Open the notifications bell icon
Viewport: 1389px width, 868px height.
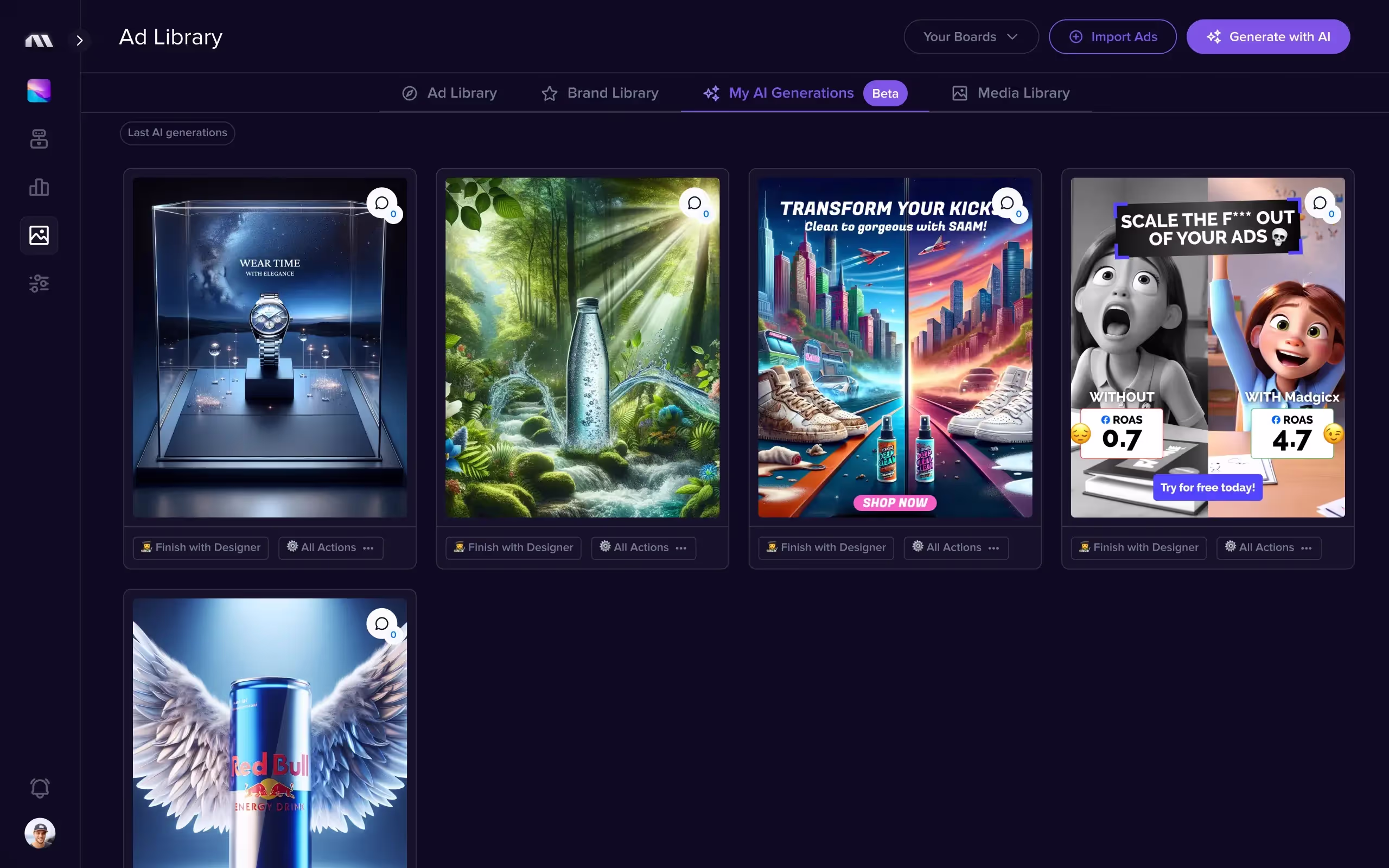[x=40, y=788]
